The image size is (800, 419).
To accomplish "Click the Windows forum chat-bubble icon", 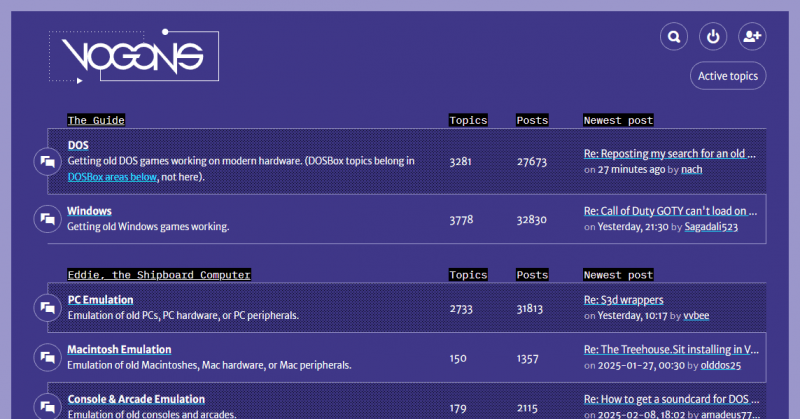I will tap(47, 218).
